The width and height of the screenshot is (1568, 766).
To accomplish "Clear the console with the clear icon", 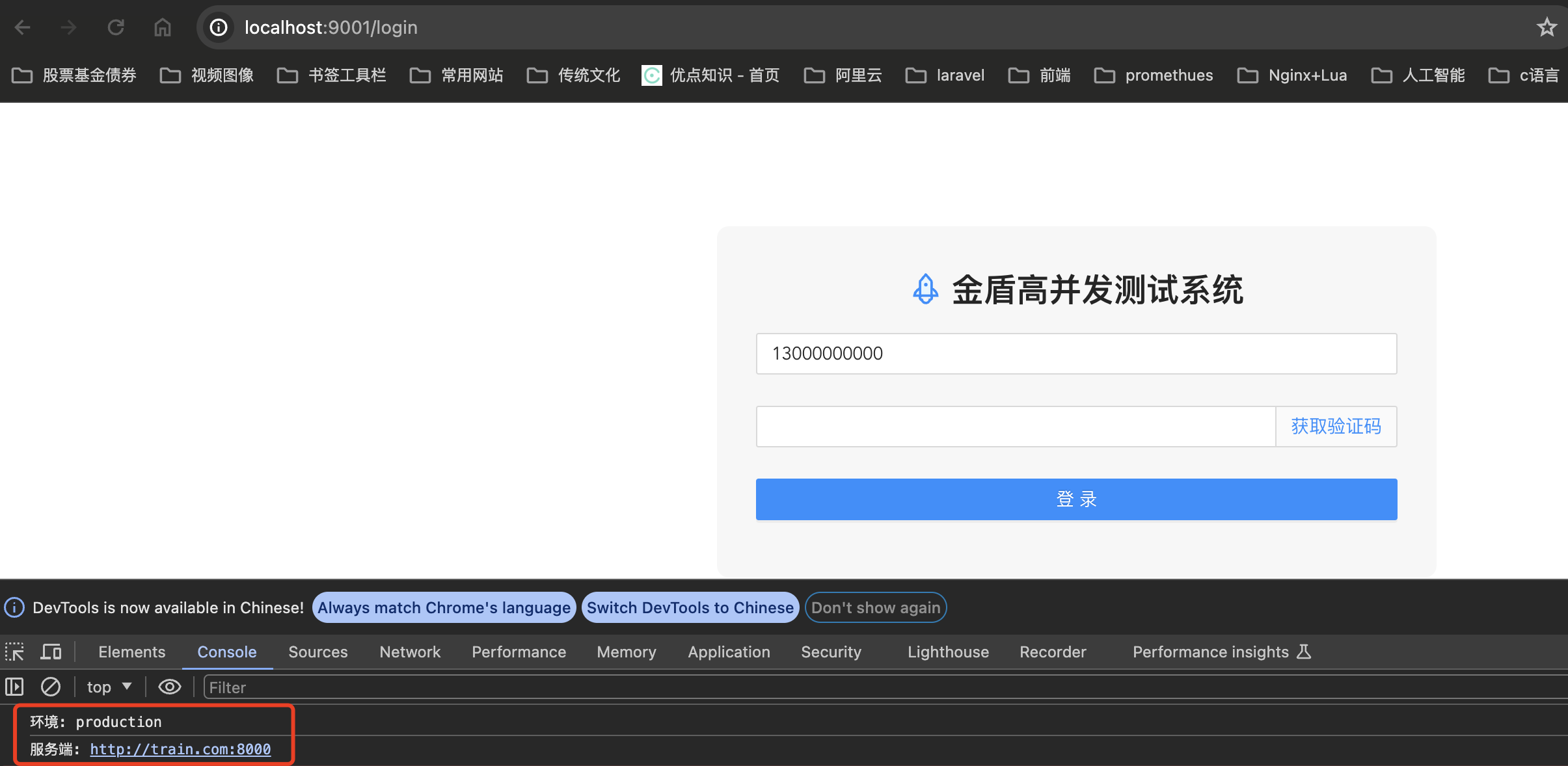I will 51,687.
